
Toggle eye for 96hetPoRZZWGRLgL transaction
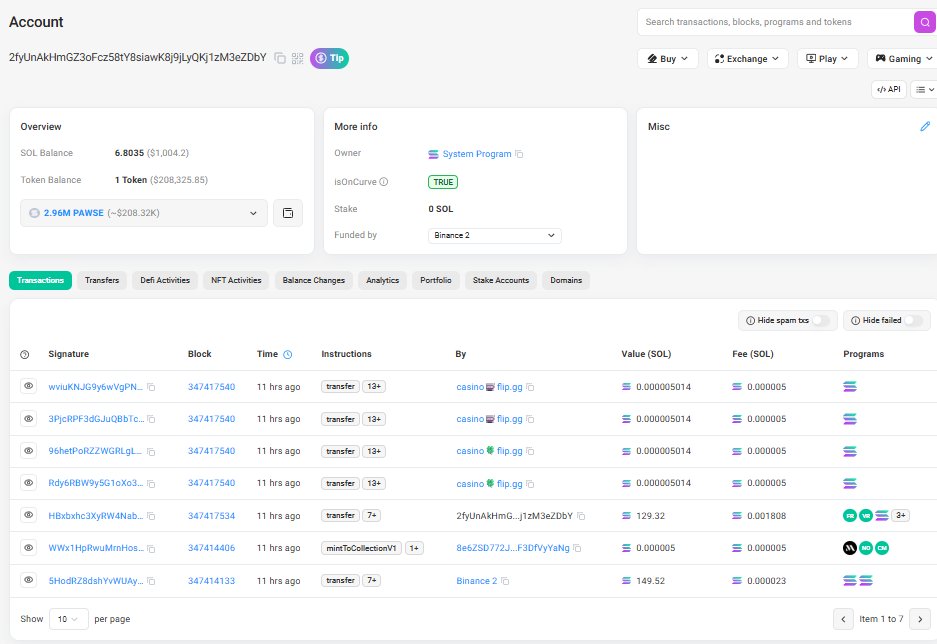(28, 451)
